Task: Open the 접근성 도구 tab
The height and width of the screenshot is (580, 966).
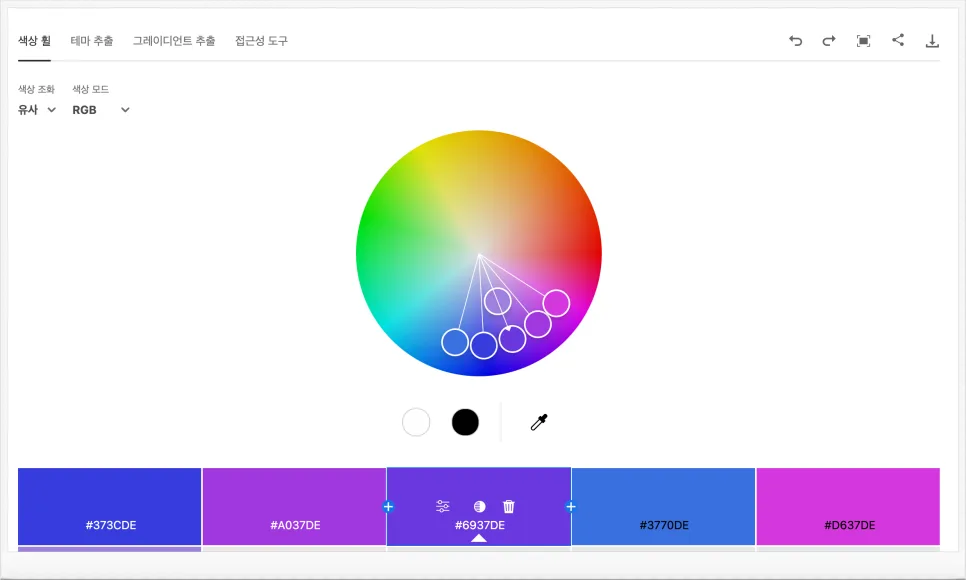Action: tap(261, 41)
